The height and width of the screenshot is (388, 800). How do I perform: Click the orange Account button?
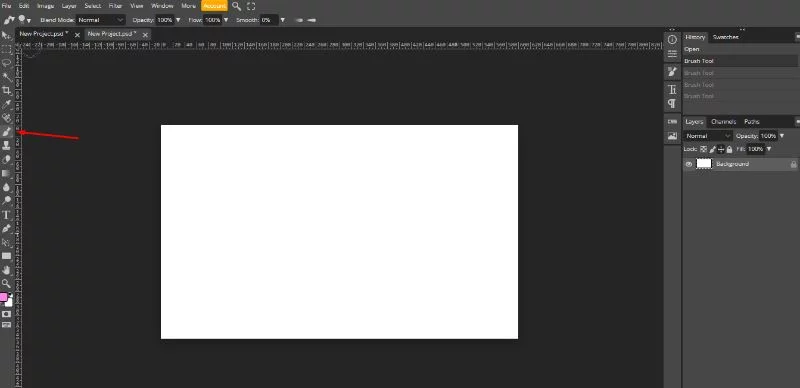tap(214, 6)
